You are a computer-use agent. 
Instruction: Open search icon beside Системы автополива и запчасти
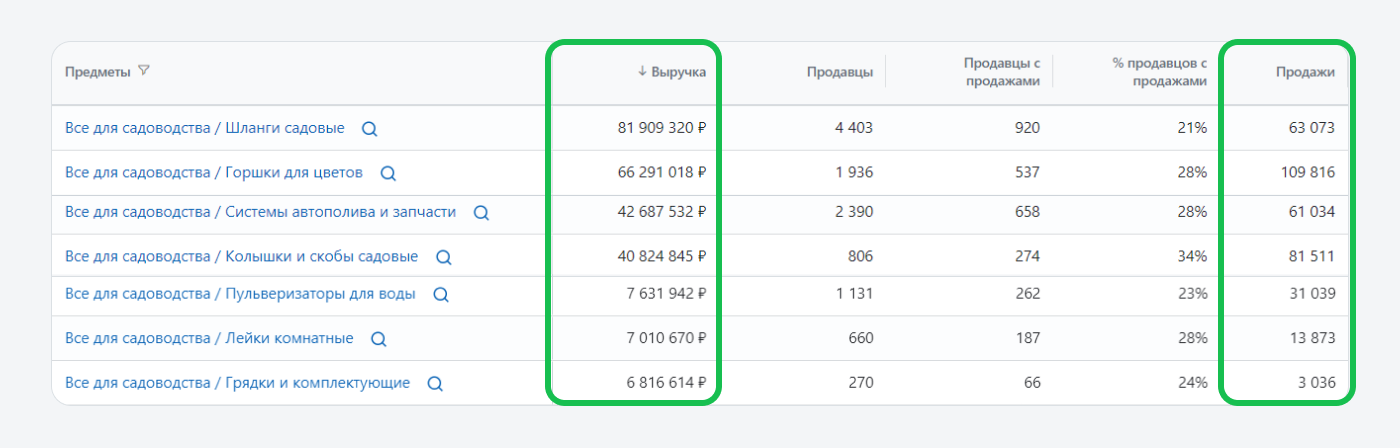pyautogui.click(x=481, y=213)
